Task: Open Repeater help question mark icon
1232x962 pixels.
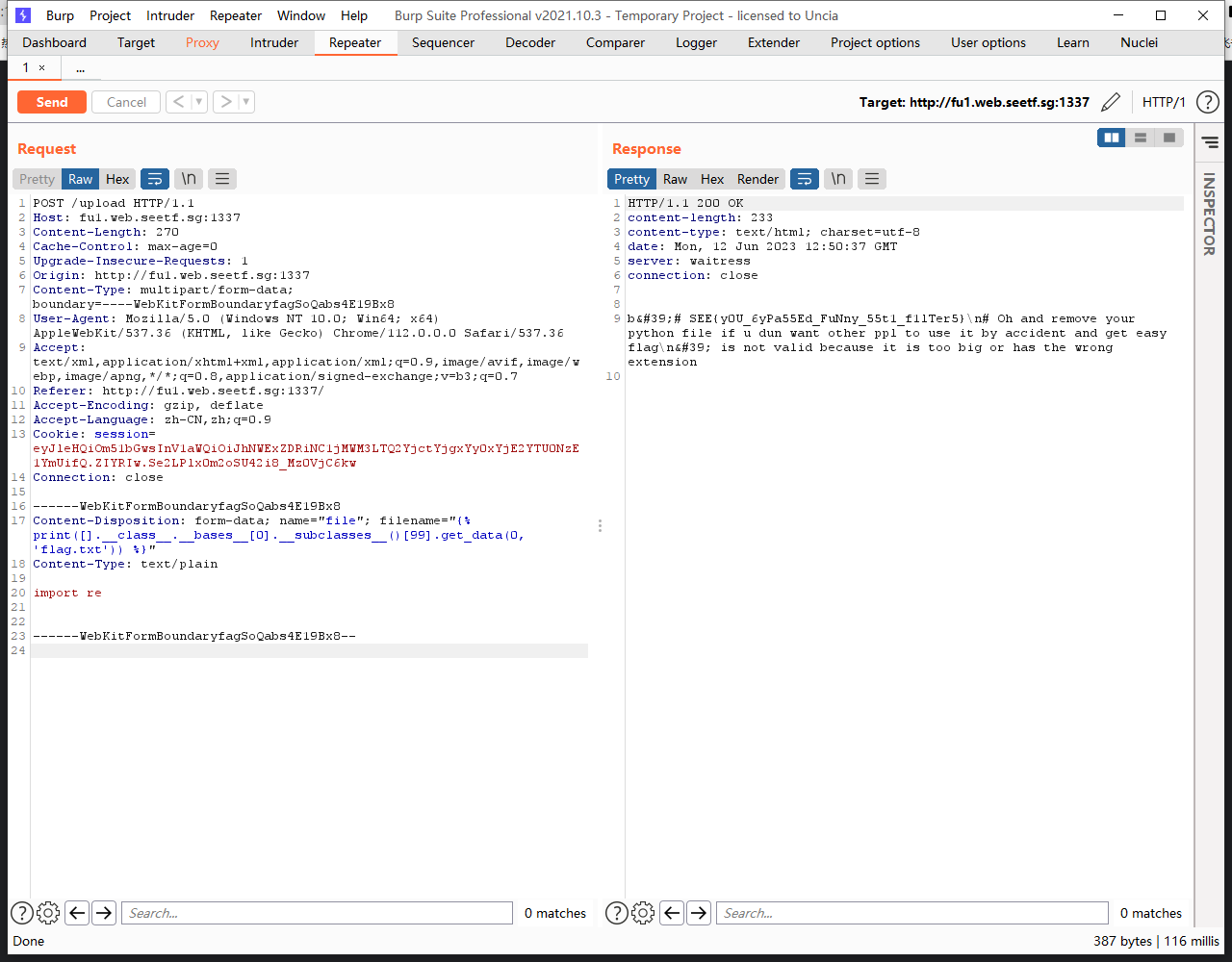Action: [1208, 102]
